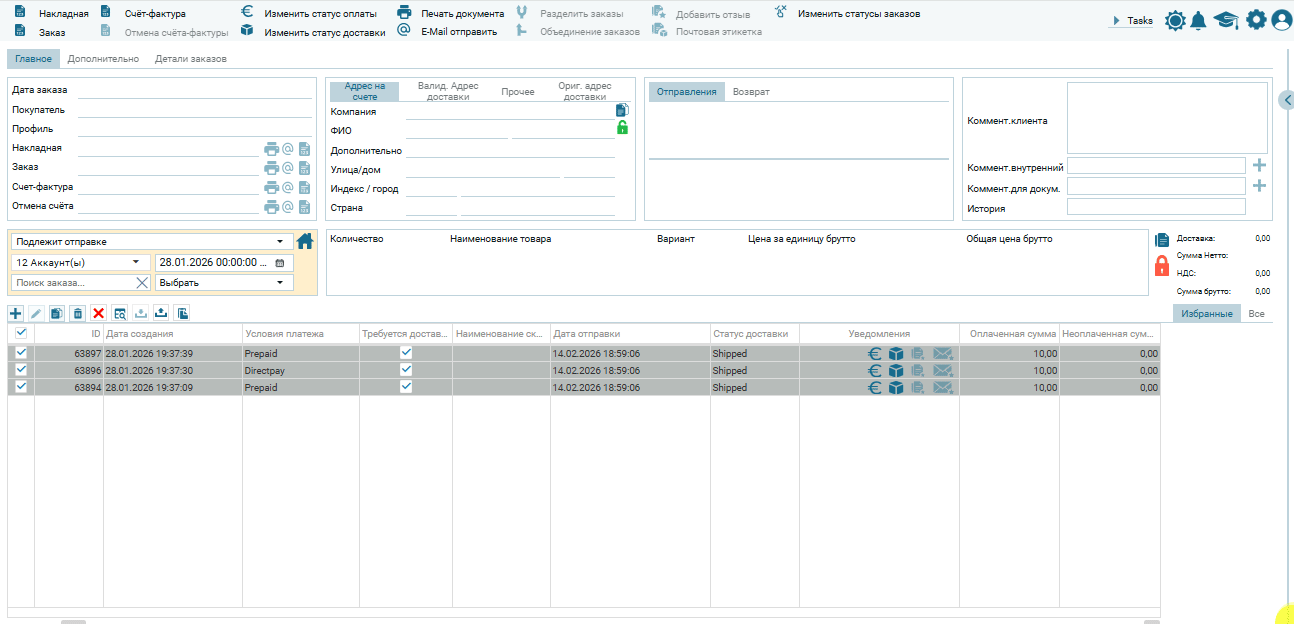Toggle the select-all checkbox in grid header
The image size is (1294, 624).
pos(21,333)
